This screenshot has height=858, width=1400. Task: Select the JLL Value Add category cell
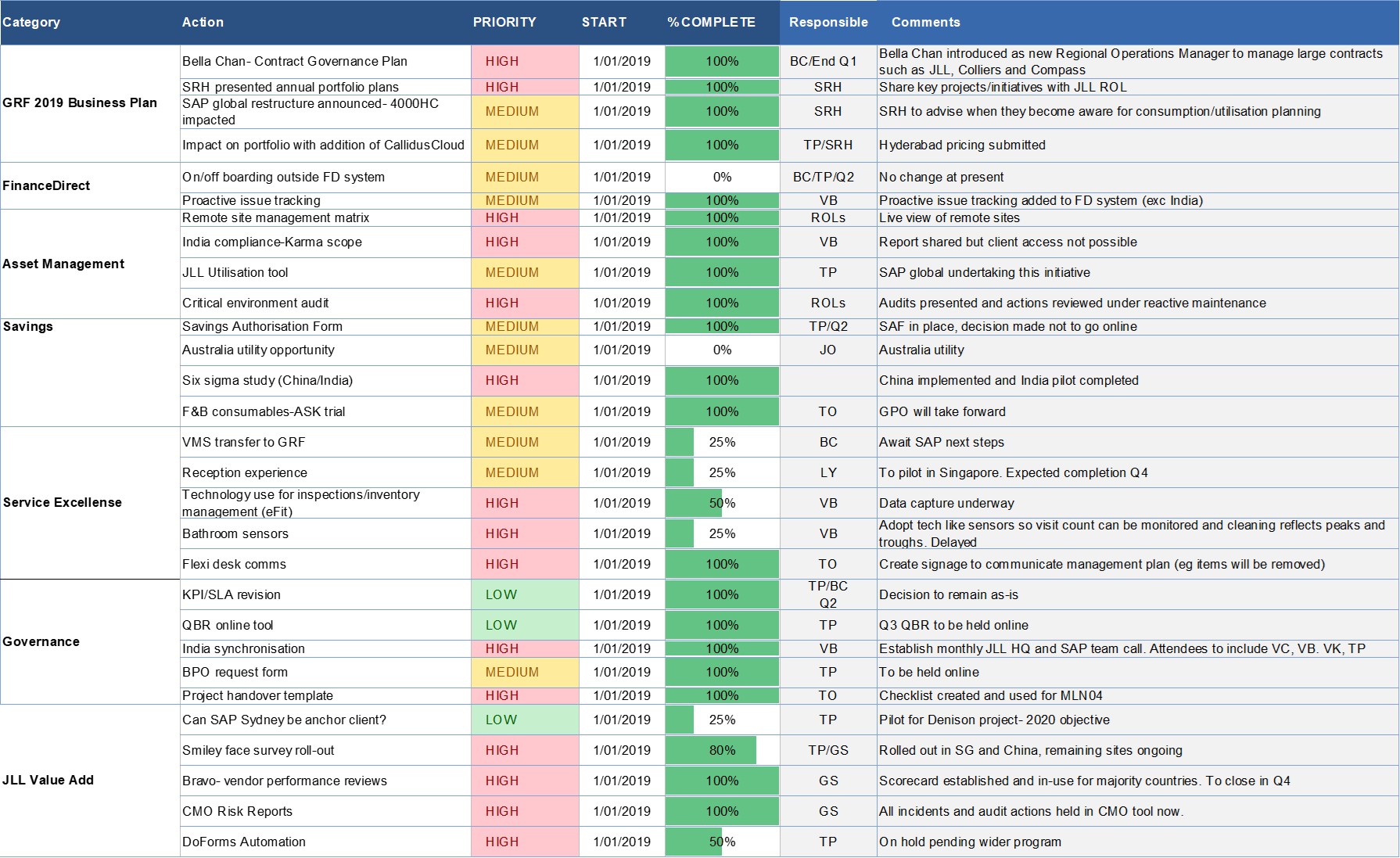point(90,781)
